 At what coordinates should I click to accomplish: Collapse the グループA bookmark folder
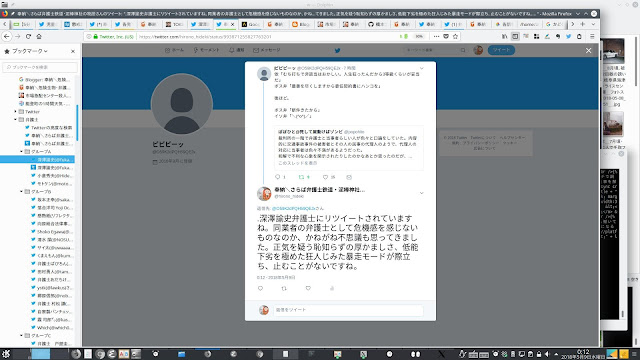pos(22,151)
